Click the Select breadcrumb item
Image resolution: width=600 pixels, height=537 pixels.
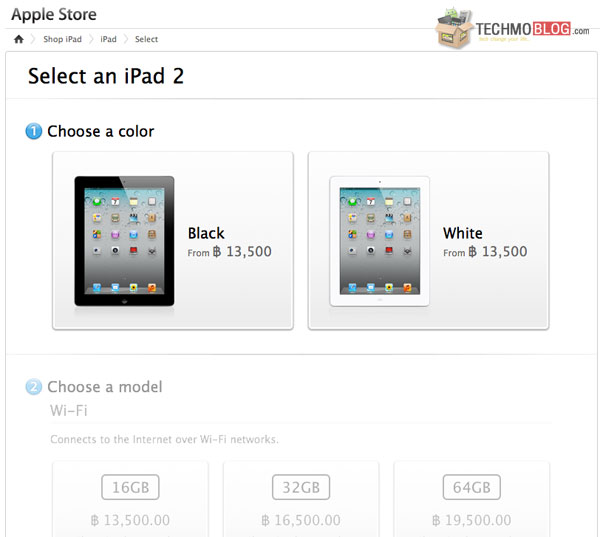click(146, 39)
